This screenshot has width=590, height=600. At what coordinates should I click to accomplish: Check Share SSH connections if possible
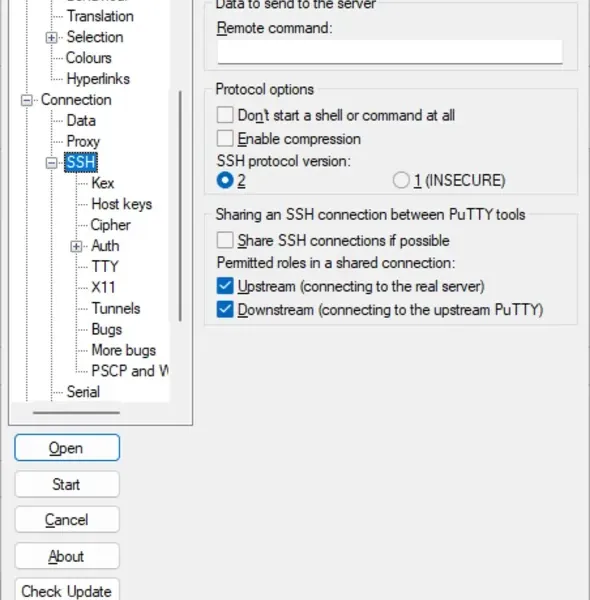[225, 240]
